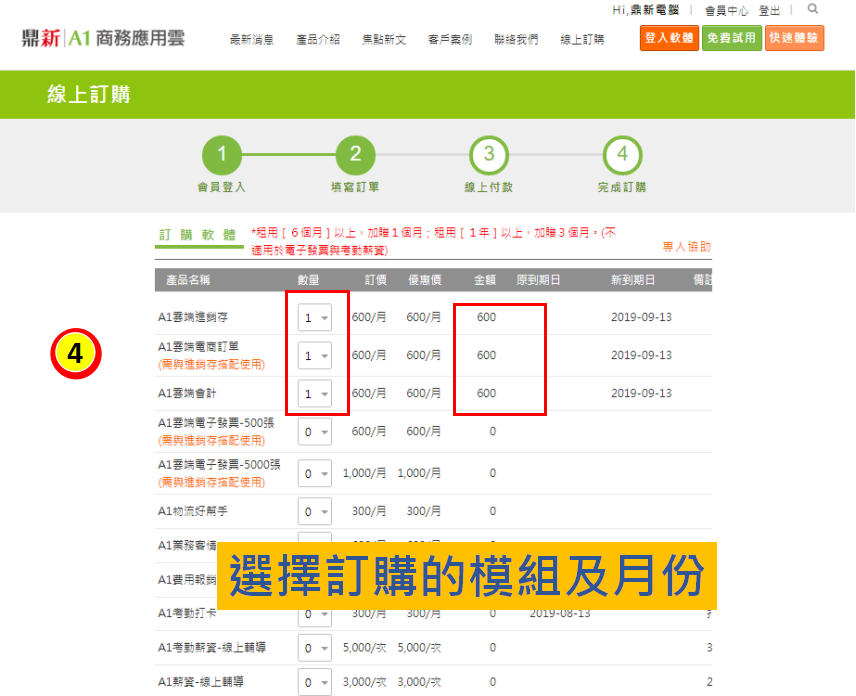The width and height of the screenshot is (856, 696).
Task: Click the 鼎新 A1 商務應用雲 logo
Action: click(x=103, y=38)
